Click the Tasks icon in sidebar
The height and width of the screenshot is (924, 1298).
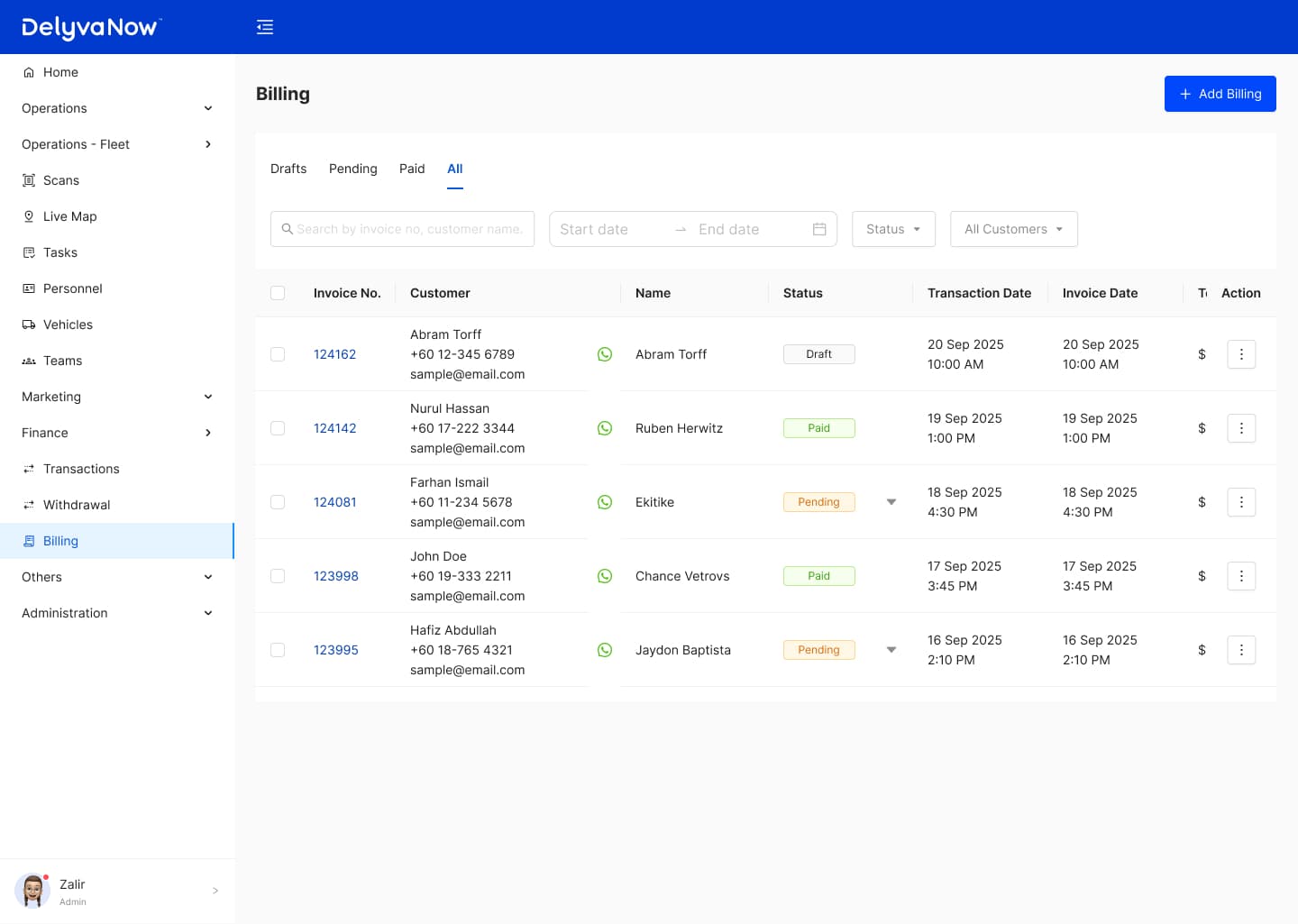pos(29,252)
